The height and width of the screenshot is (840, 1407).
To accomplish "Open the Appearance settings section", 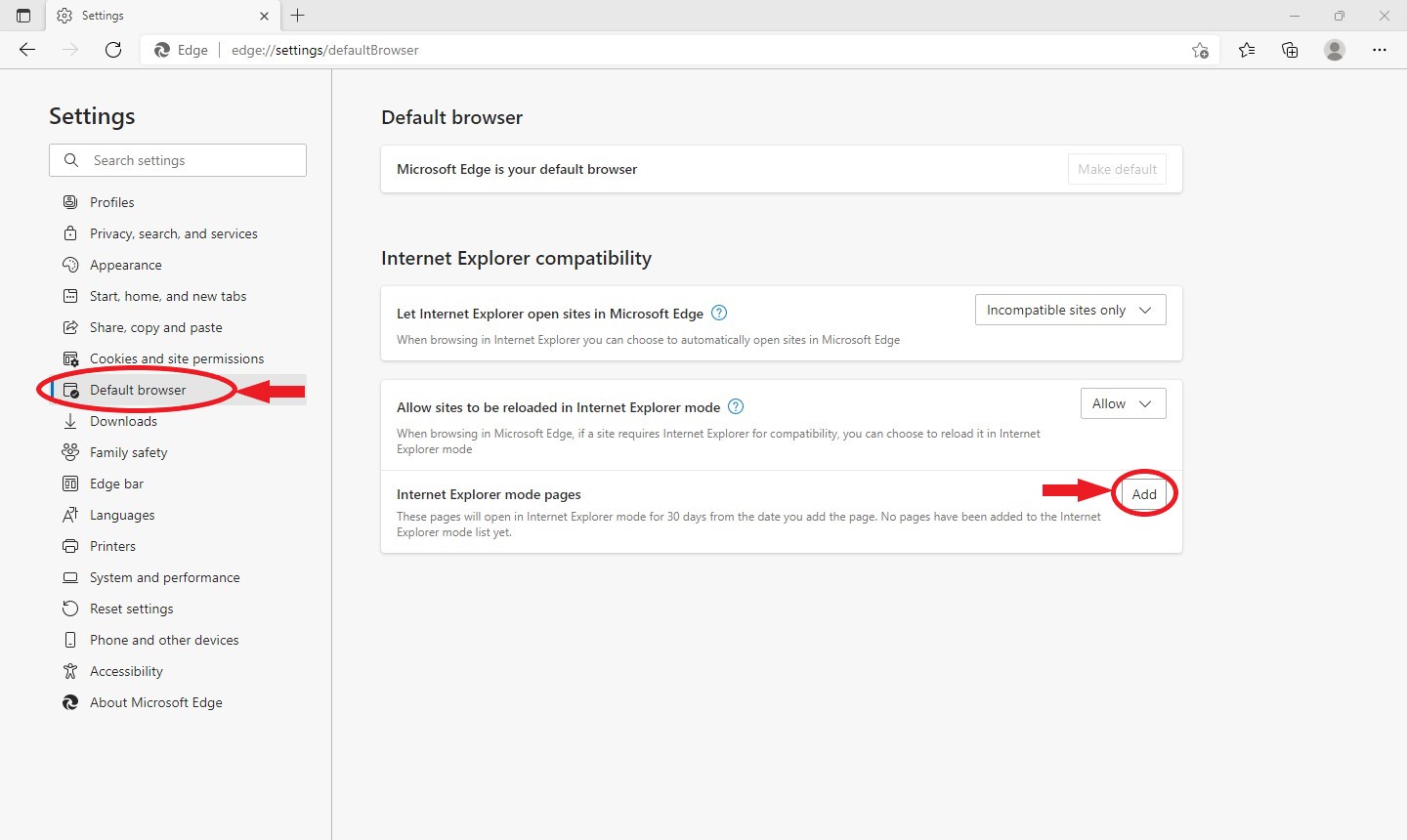I will [126, 265].
